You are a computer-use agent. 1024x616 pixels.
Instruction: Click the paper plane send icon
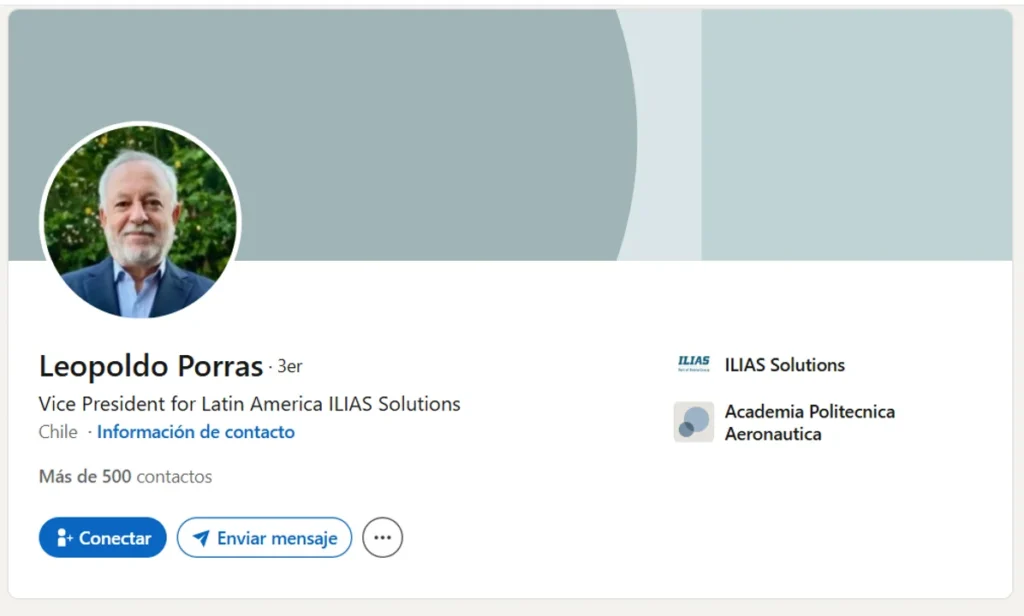point(201,538)
